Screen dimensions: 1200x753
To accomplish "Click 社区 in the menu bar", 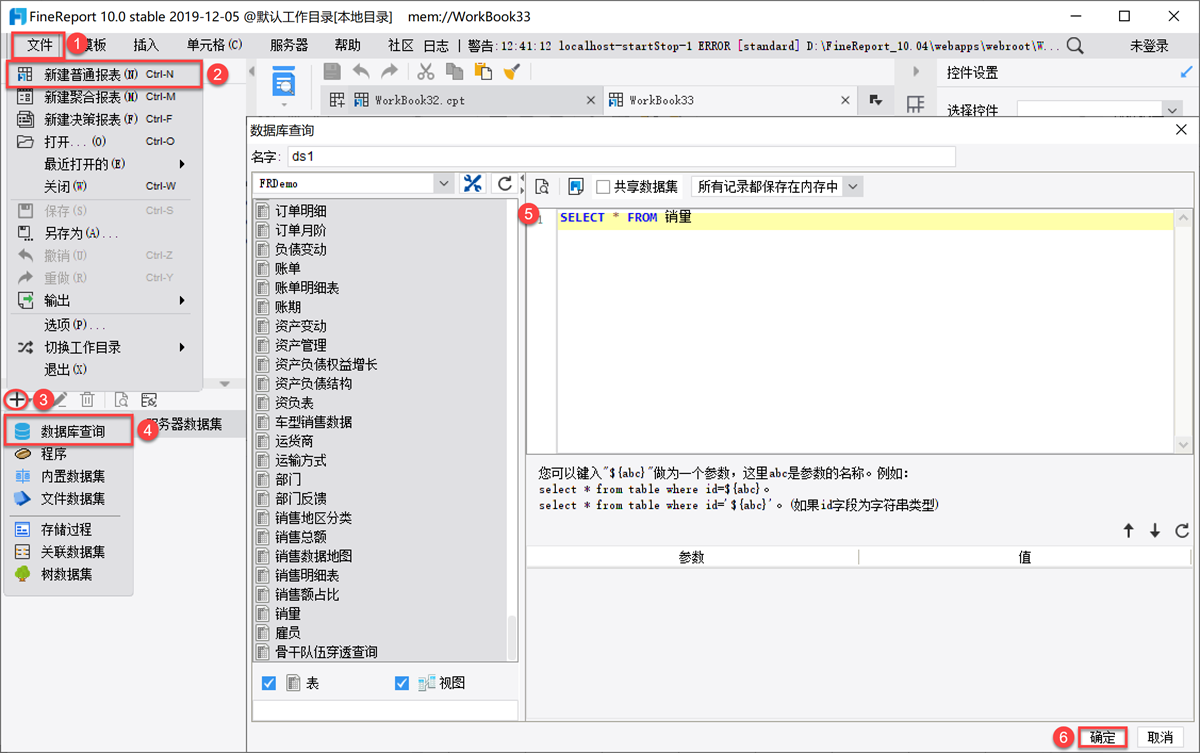I will [x=401, y=45].
